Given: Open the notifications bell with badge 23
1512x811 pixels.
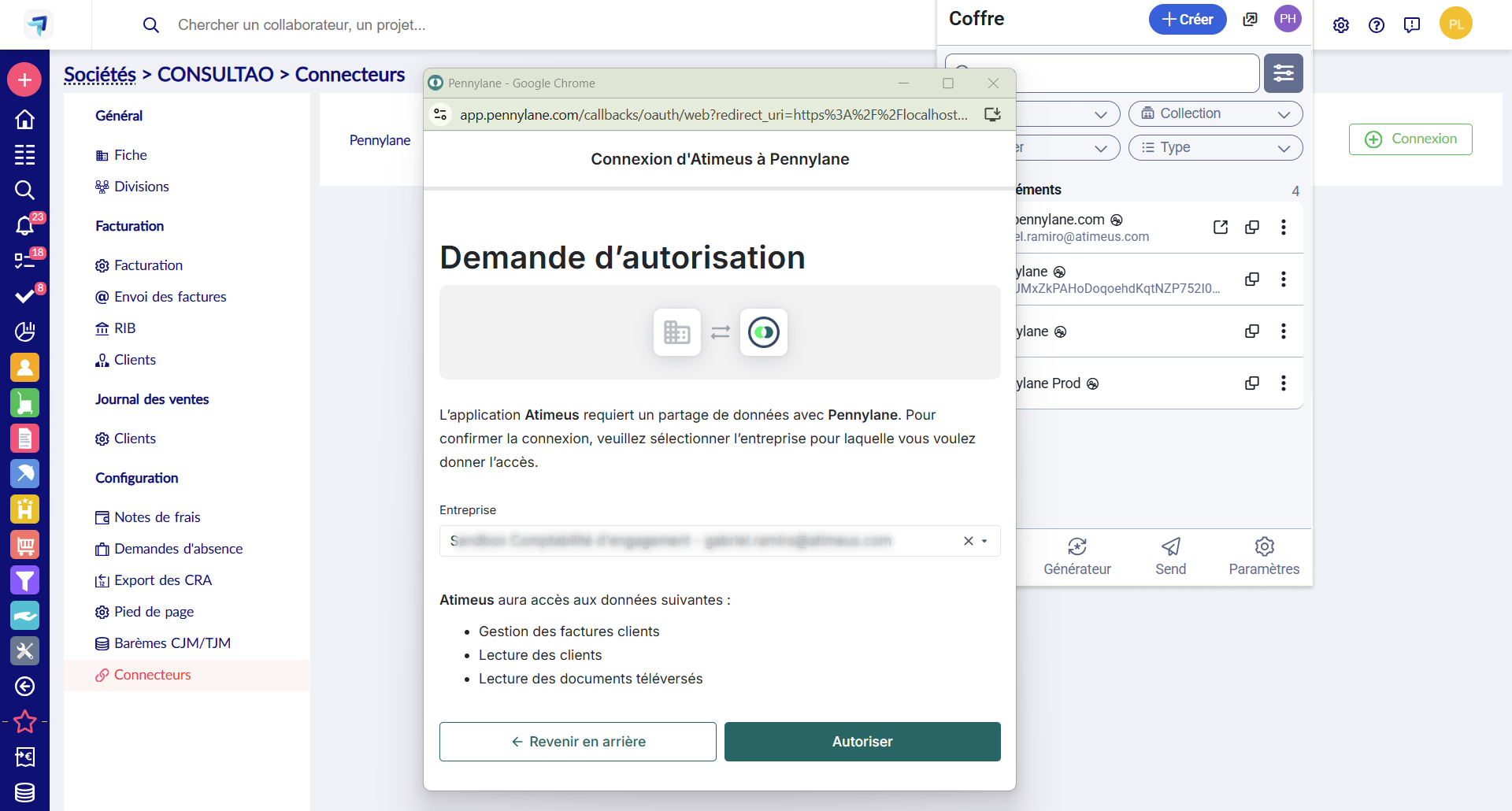Looking at the screenshot, I should click(x=26, y=225).
